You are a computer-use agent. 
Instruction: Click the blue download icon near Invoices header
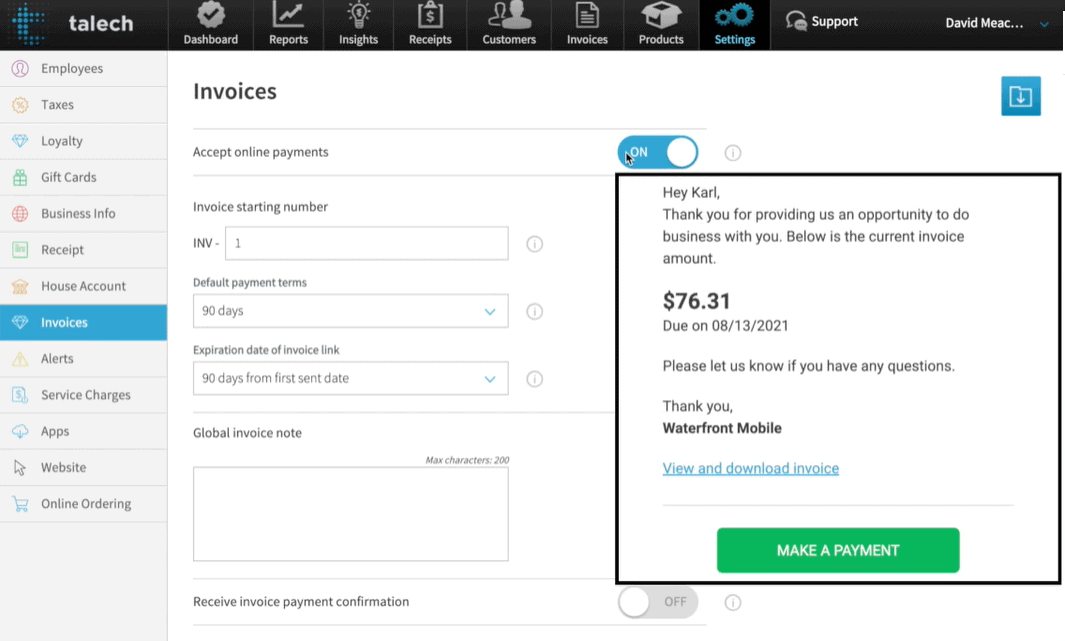pyautogui.click(x=1020, y=96)
